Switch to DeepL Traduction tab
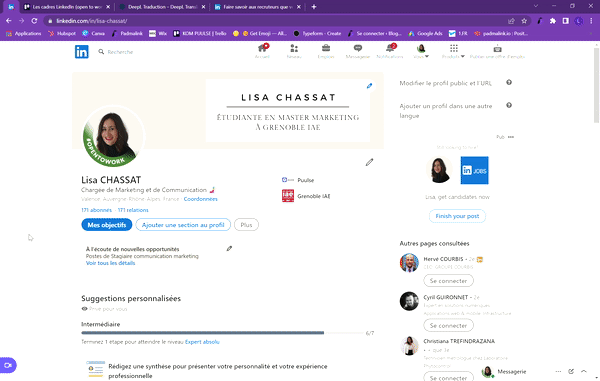600x381 pixels. tap(162, 7)
